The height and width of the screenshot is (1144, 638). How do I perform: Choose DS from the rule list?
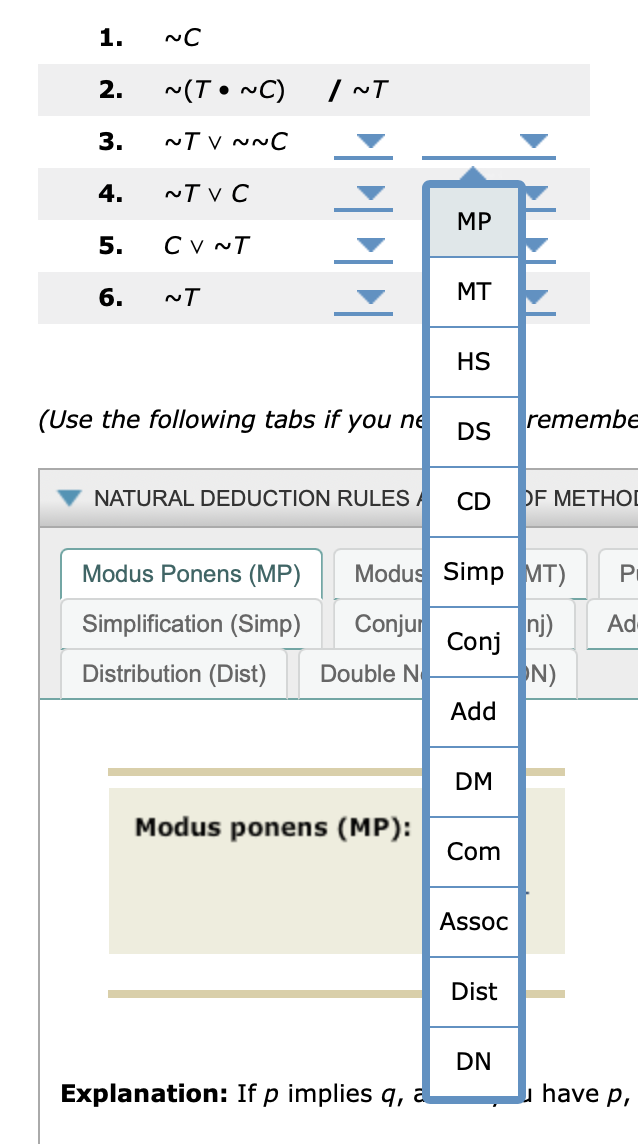(473, 431)
